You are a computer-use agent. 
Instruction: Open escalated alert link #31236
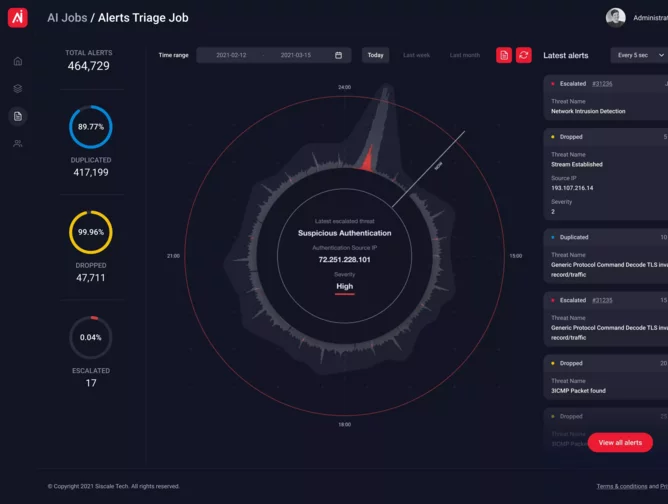tap(602, 84)
